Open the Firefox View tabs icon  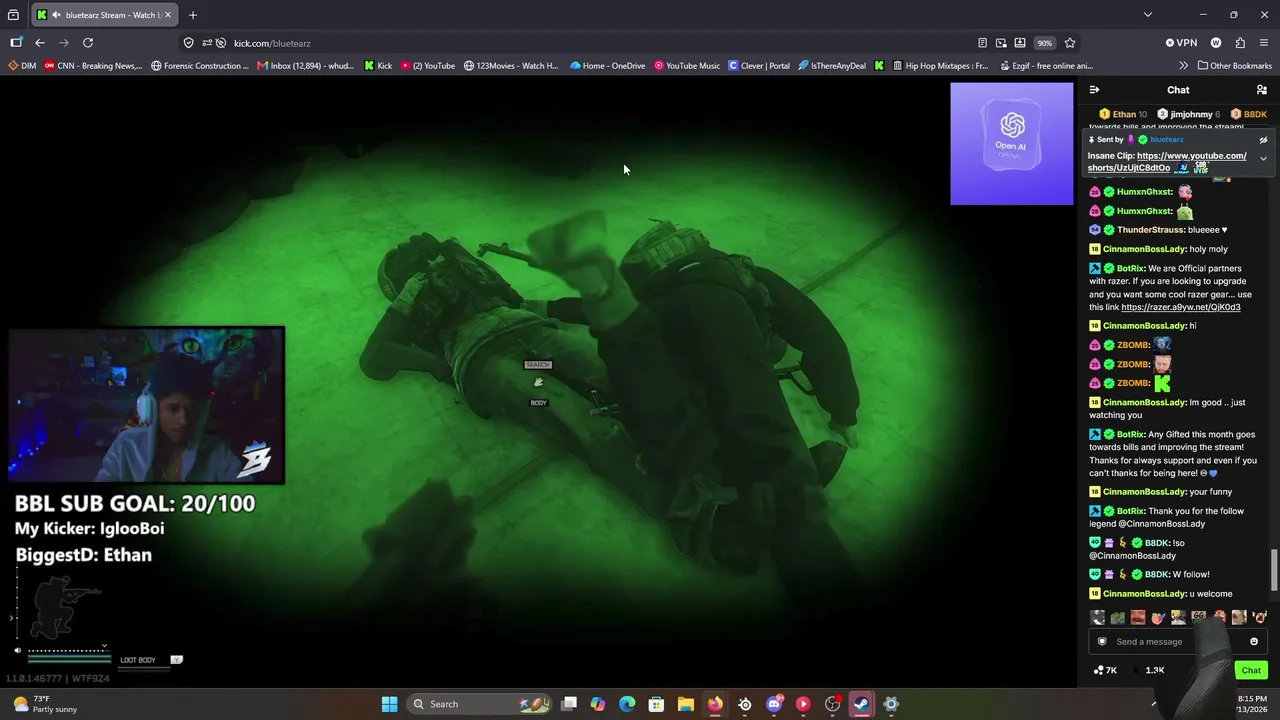[13, 15]
